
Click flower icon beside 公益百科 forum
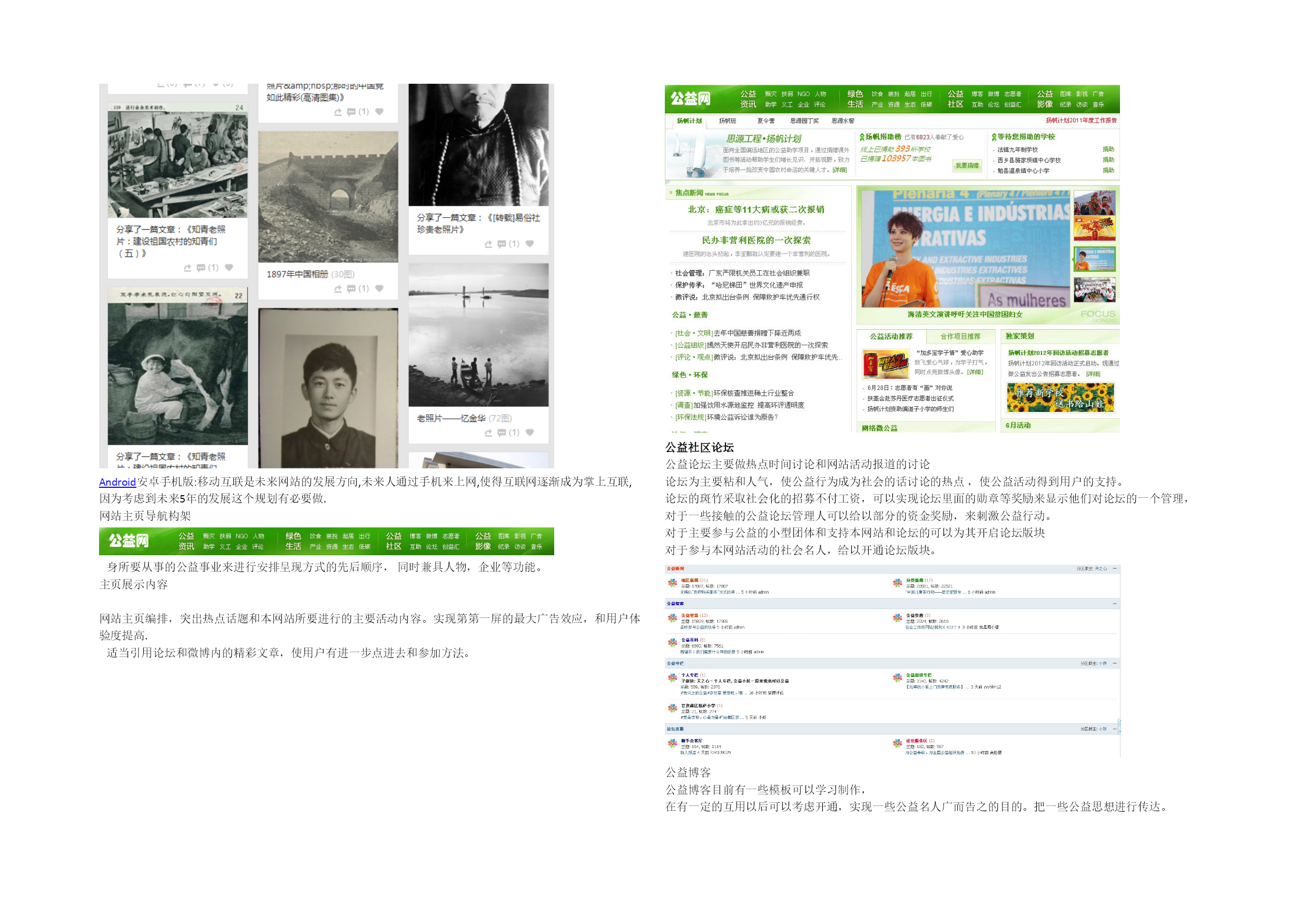[672, 643]
